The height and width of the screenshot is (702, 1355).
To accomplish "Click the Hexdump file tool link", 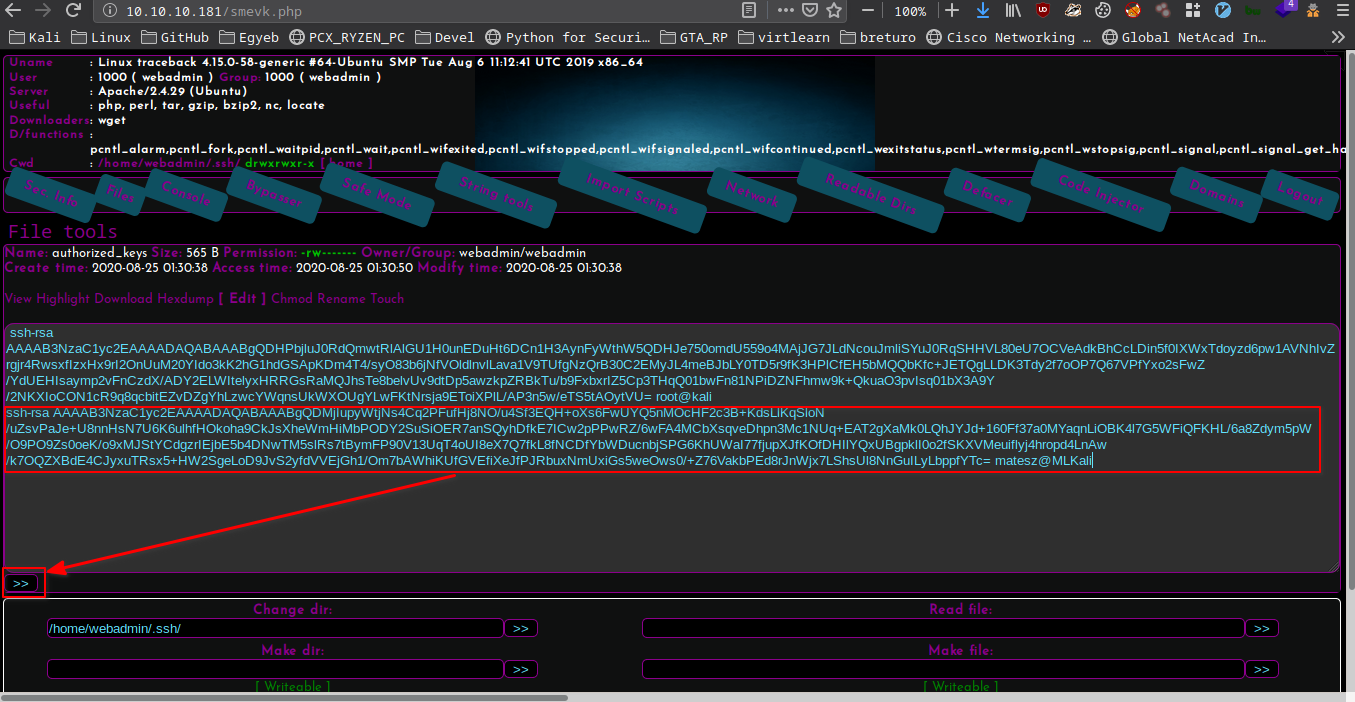I will click(x=185, y=298).
